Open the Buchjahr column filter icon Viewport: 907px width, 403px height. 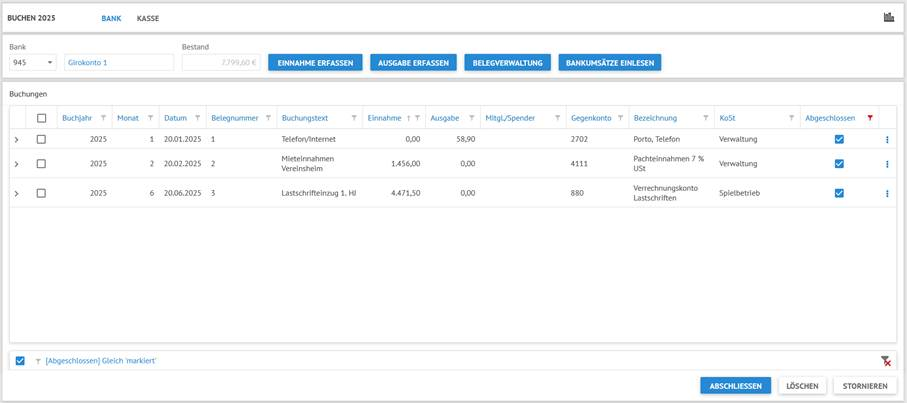103,118
